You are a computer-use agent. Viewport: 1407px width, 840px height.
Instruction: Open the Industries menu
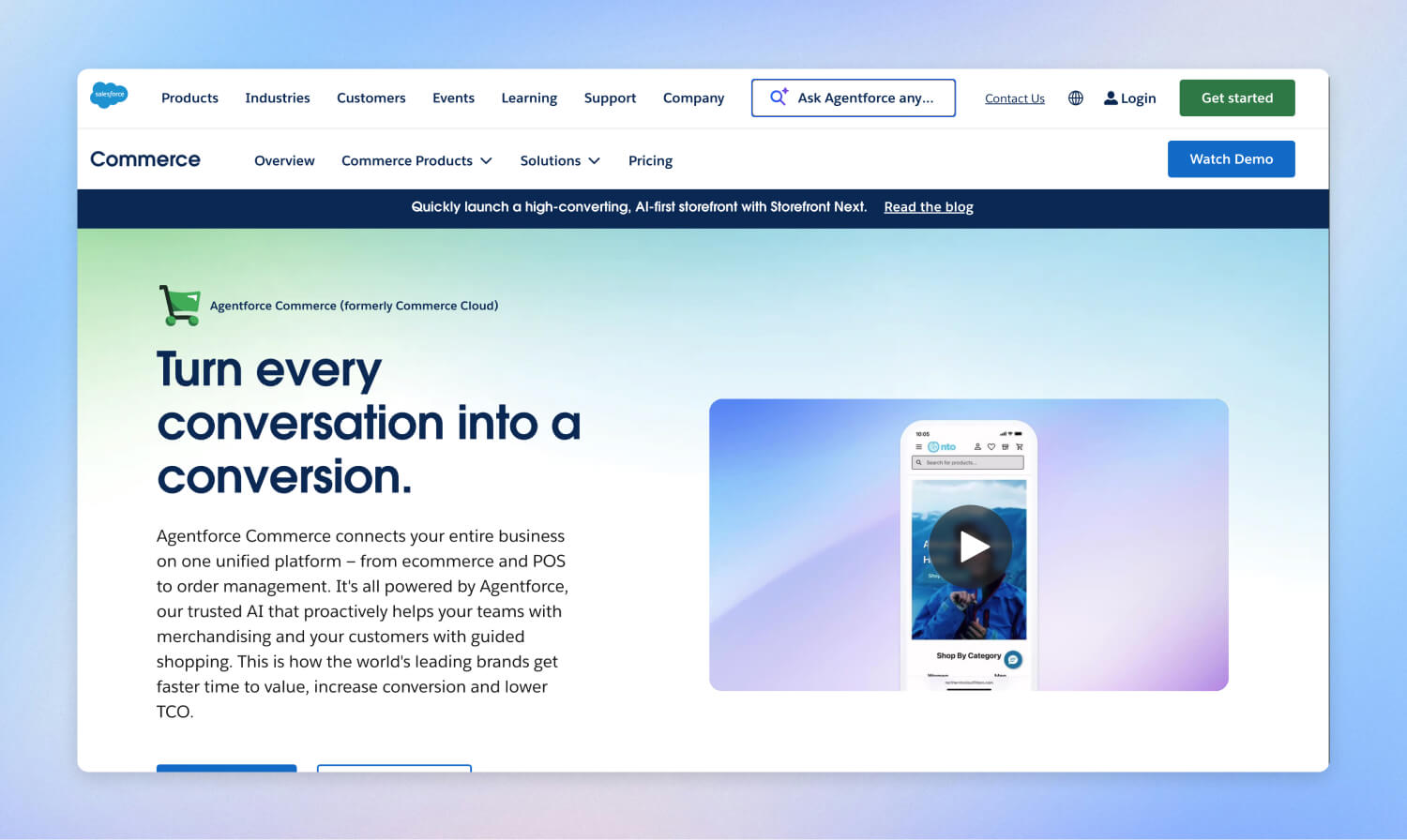click(278, 97)
